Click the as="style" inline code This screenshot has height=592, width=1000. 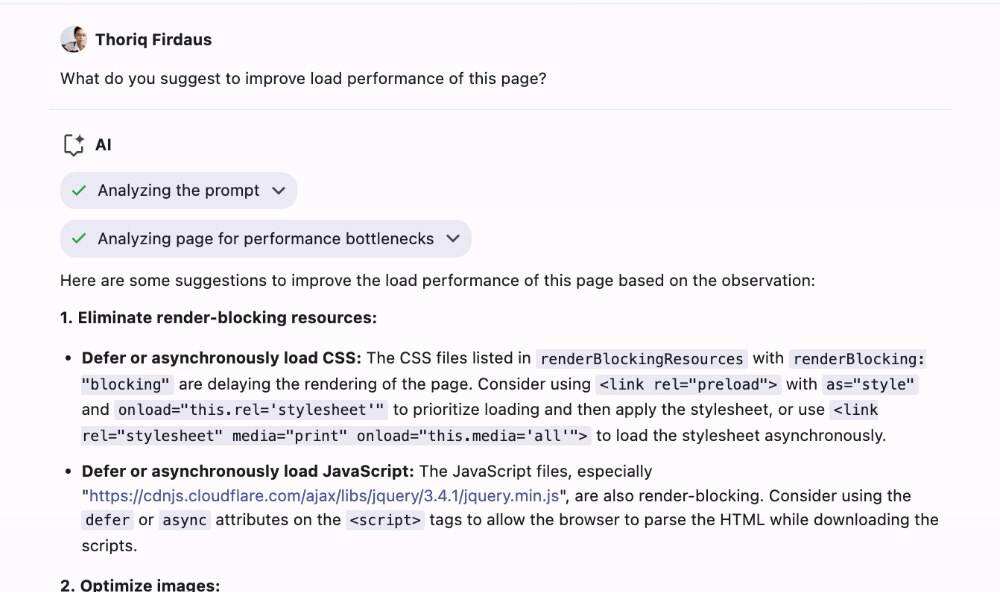click(x=870, y=384)
